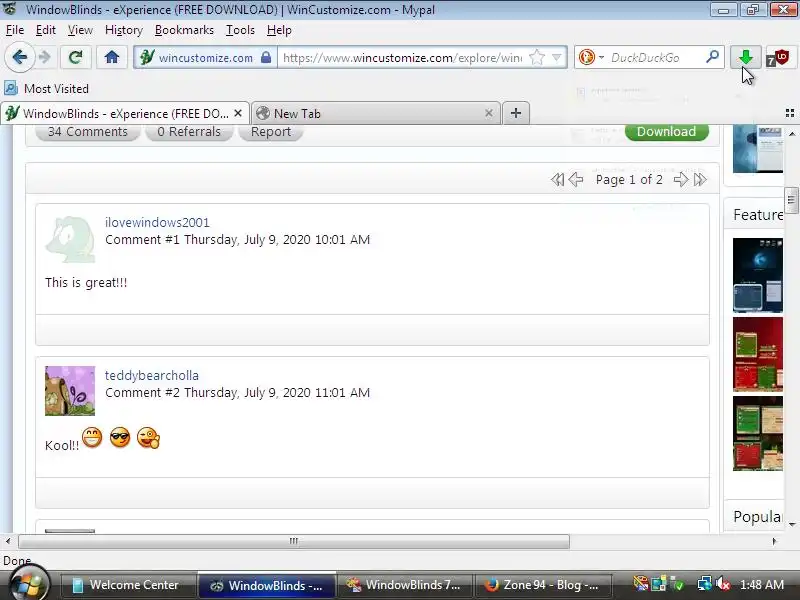The height and width of the screenshot is (600, 800).
Task: Open Most Visited bookmarks folder
Action: pyautogui.click(x=47, y=89)
